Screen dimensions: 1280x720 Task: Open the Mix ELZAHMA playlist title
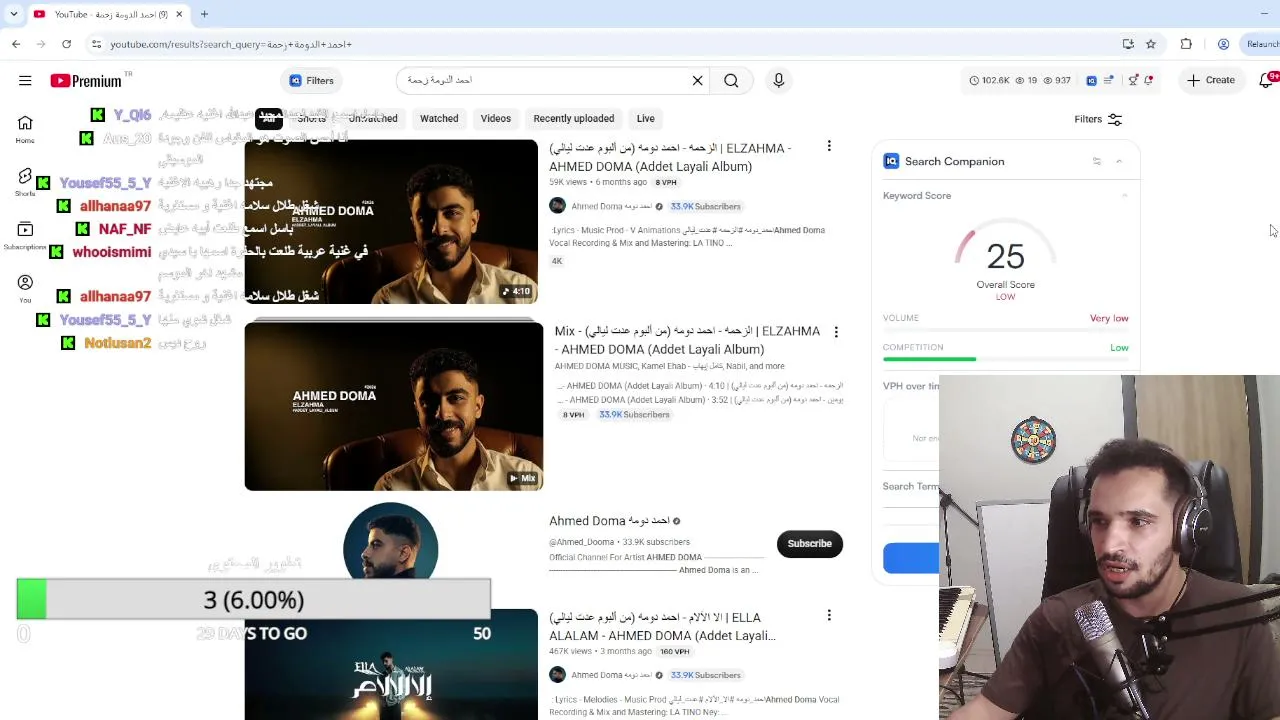(688, 341)
